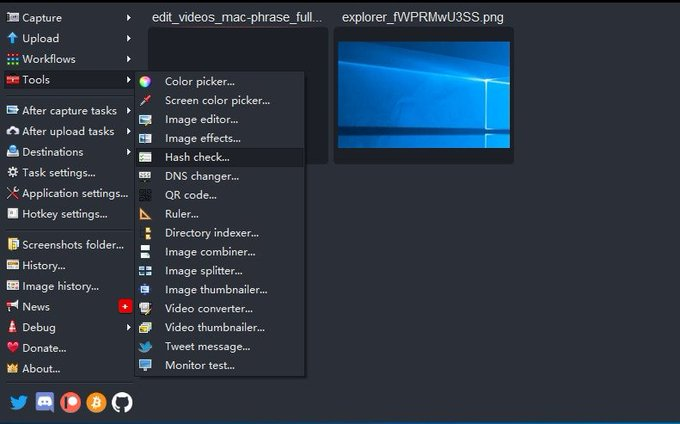Open the Discord link icon
Screen dimensions: 680x424
[x=45, y=402]
